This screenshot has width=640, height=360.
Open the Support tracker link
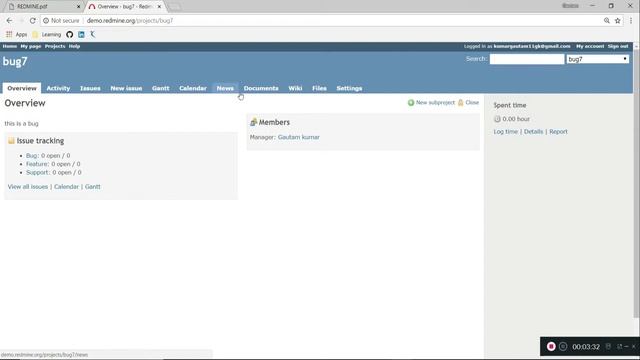point(37,172)
